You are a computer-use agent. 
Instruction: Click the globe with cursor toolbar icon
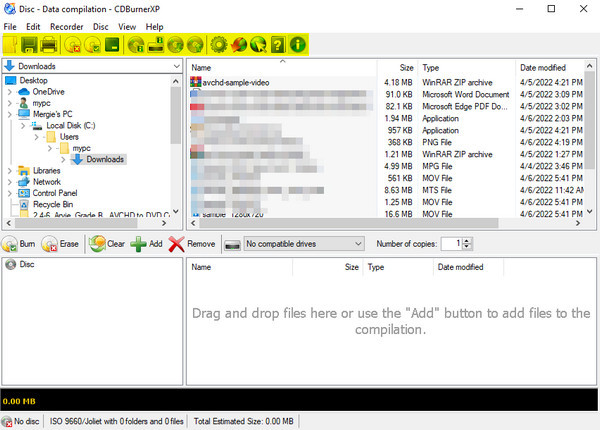click(258, 45)
